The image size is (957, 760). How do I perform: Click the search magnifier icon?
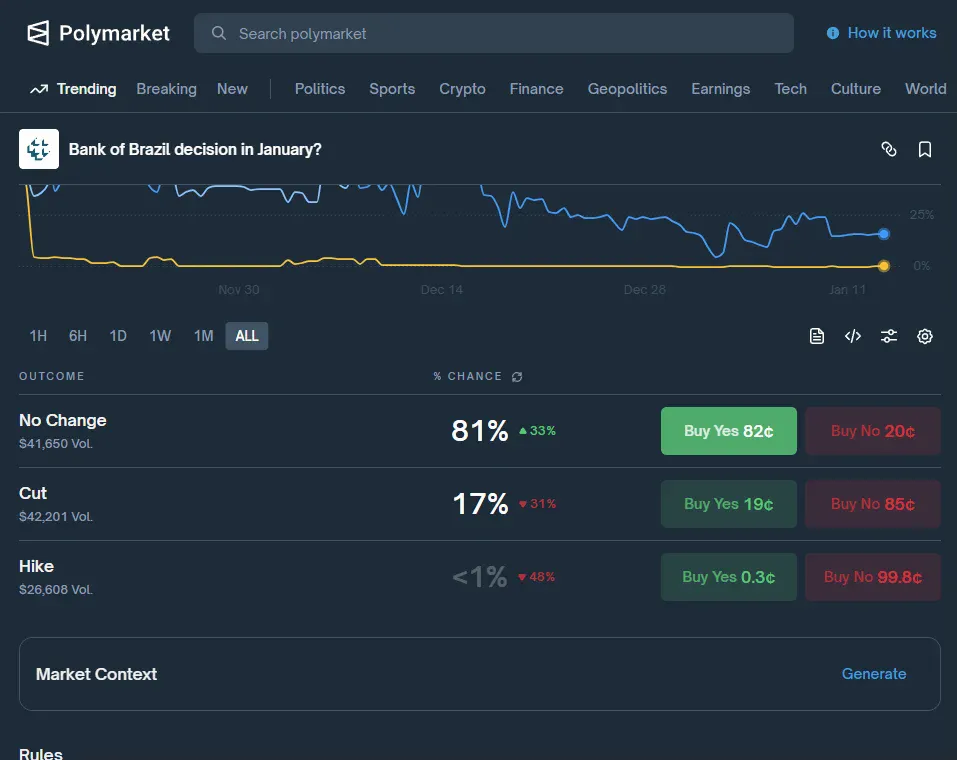tap(218, 33)
